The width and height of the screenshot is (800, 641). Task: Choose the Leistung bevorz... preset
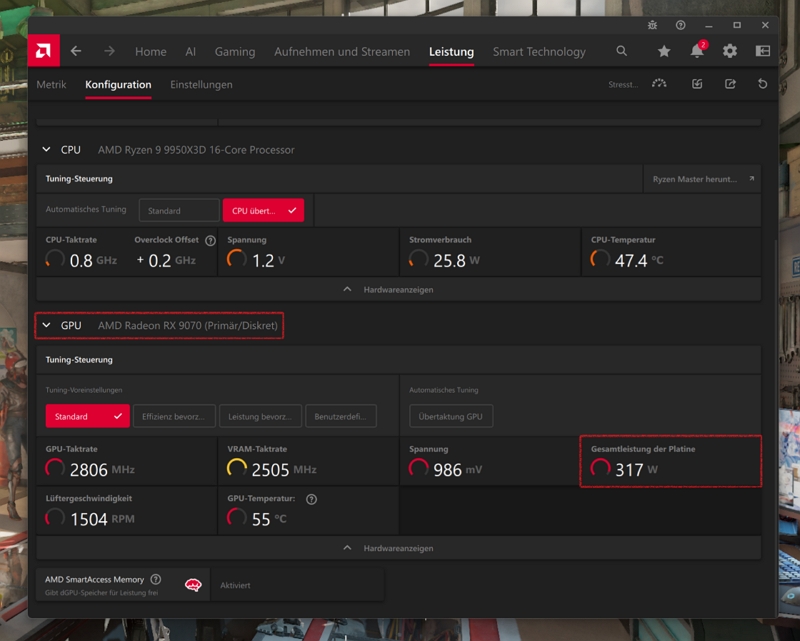click(x=260, y=416)
